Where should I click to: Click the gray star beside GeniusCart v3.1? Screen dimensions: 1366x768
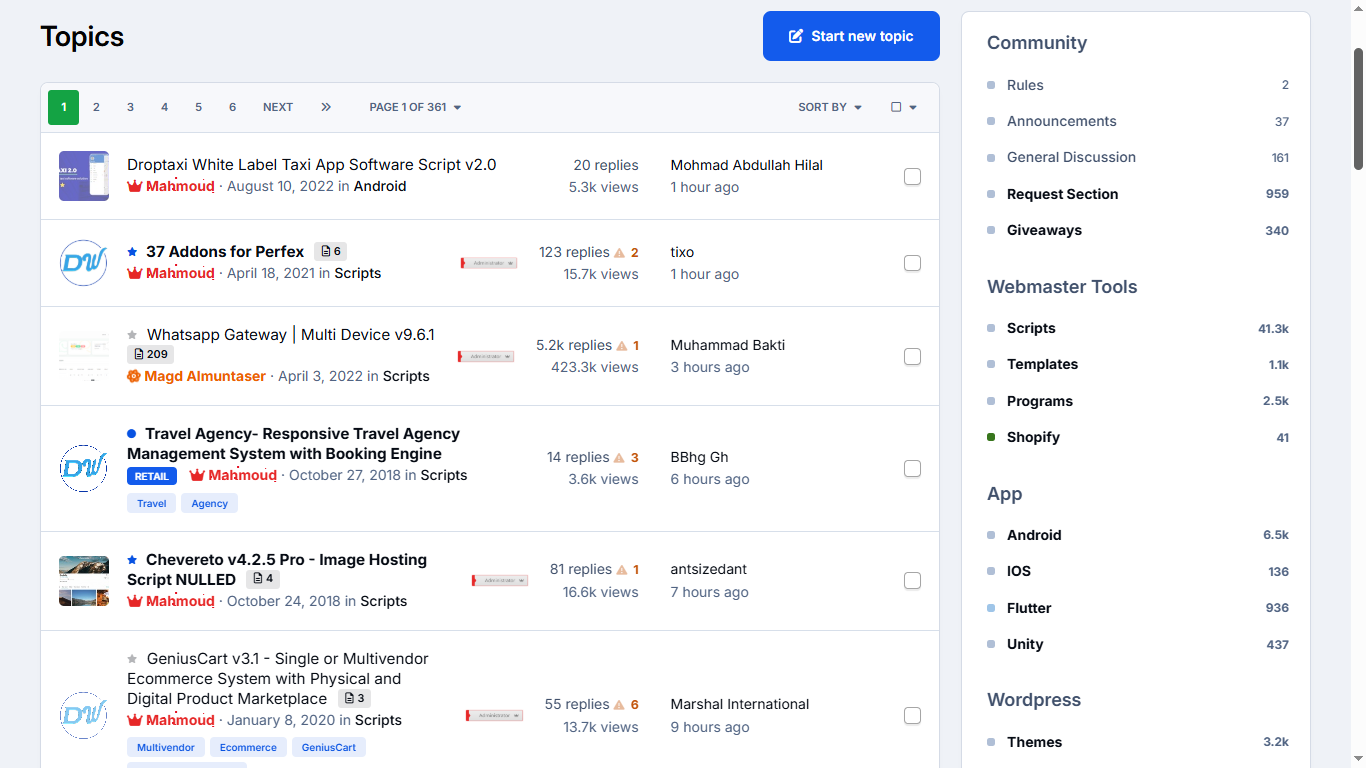[x=132, y=659]
